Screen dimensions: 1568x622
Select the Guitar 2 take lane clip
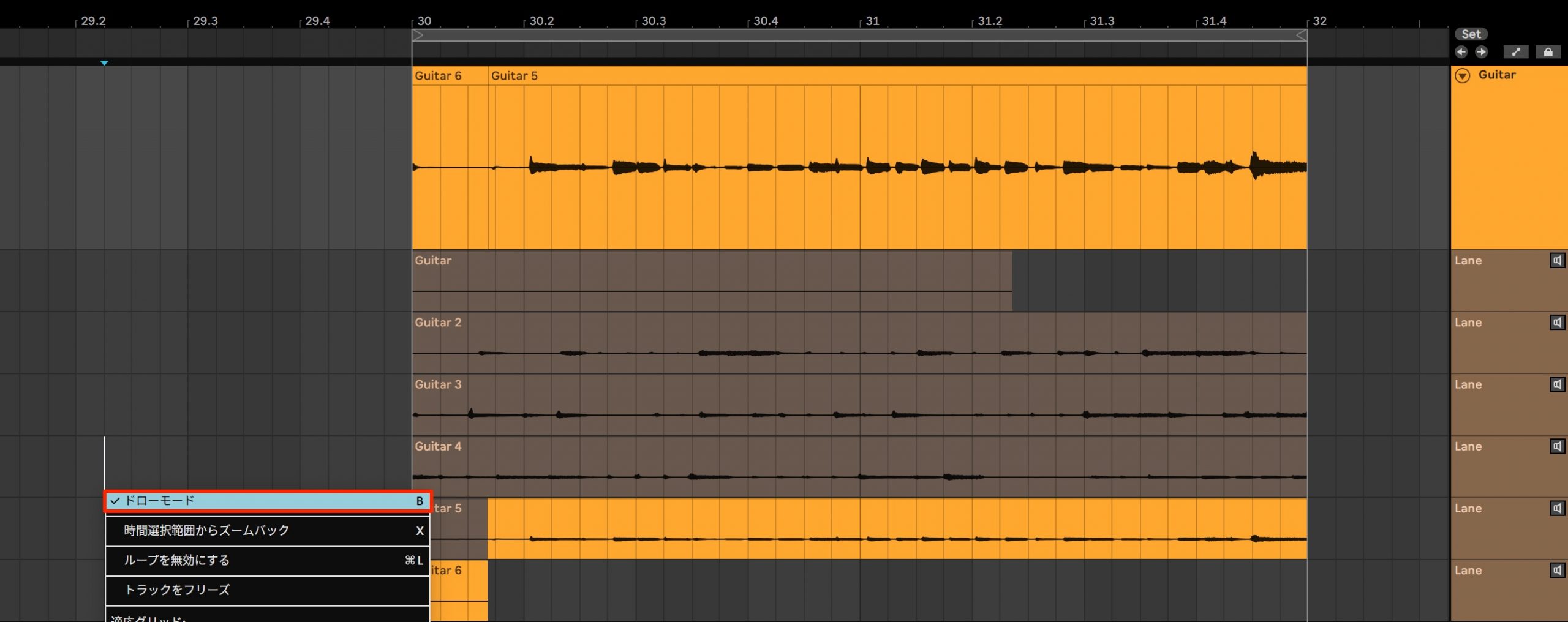click(x=860, y=343)
